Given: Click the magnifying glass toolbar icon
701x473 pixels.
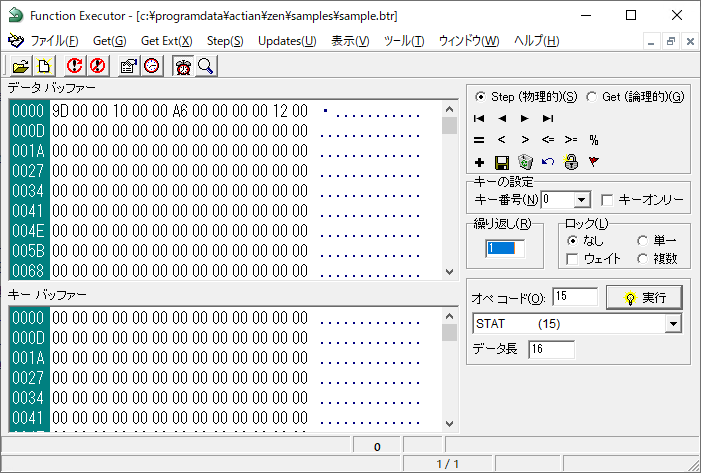Looking at the screenshot, I should tap(206, 66).
